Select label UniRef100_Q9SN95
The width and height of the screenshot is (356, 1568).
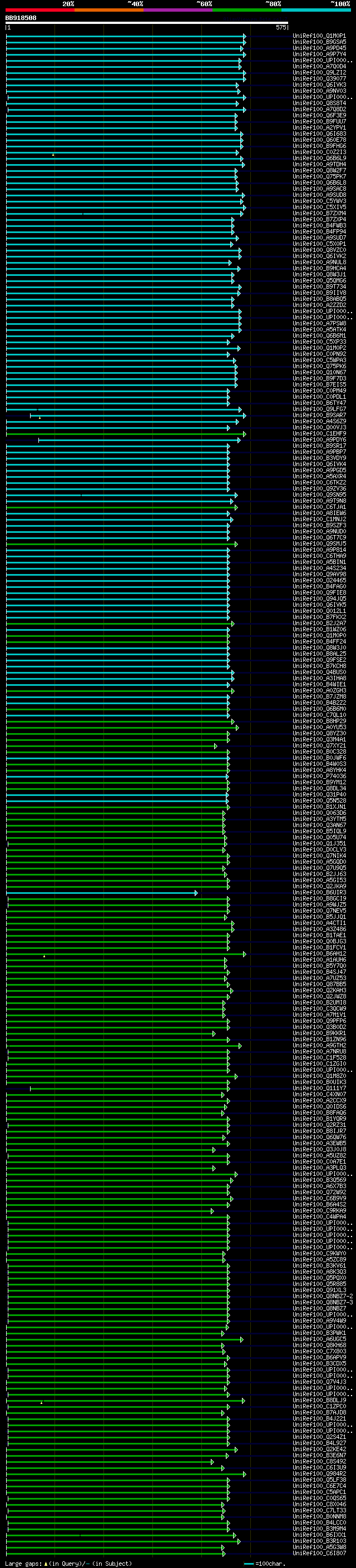[319, 495]
